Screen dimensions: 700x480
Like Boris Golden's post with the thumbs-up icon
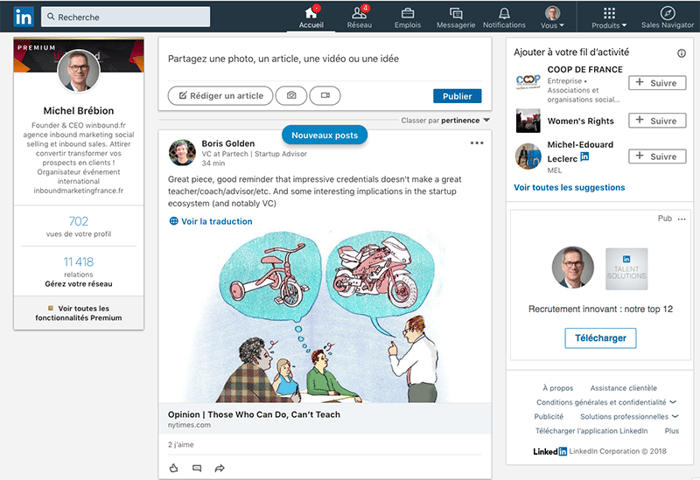[174, 468]
